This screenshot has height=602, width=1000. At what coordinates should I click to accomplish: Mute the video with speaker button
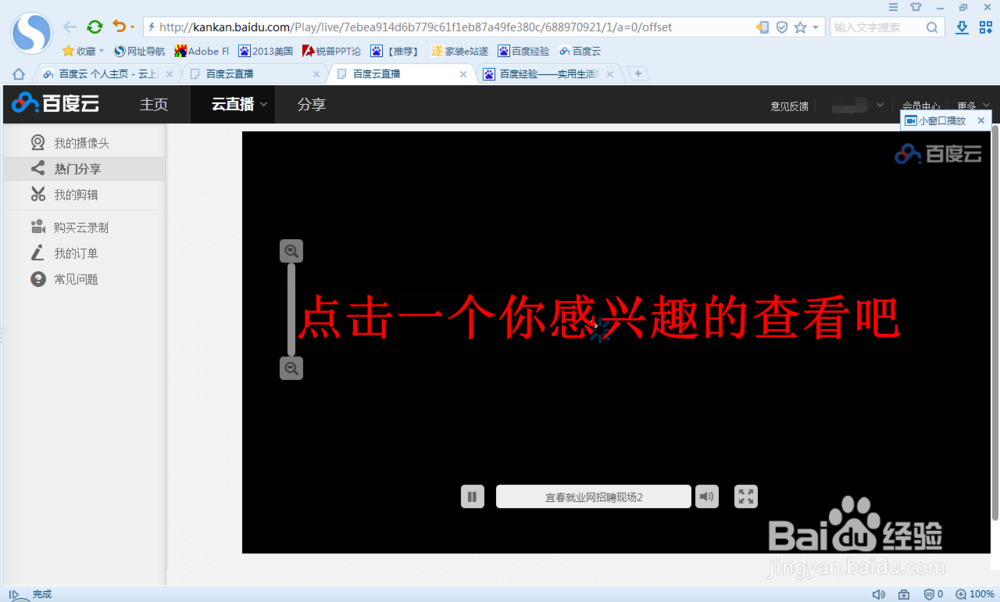(707, 496)
